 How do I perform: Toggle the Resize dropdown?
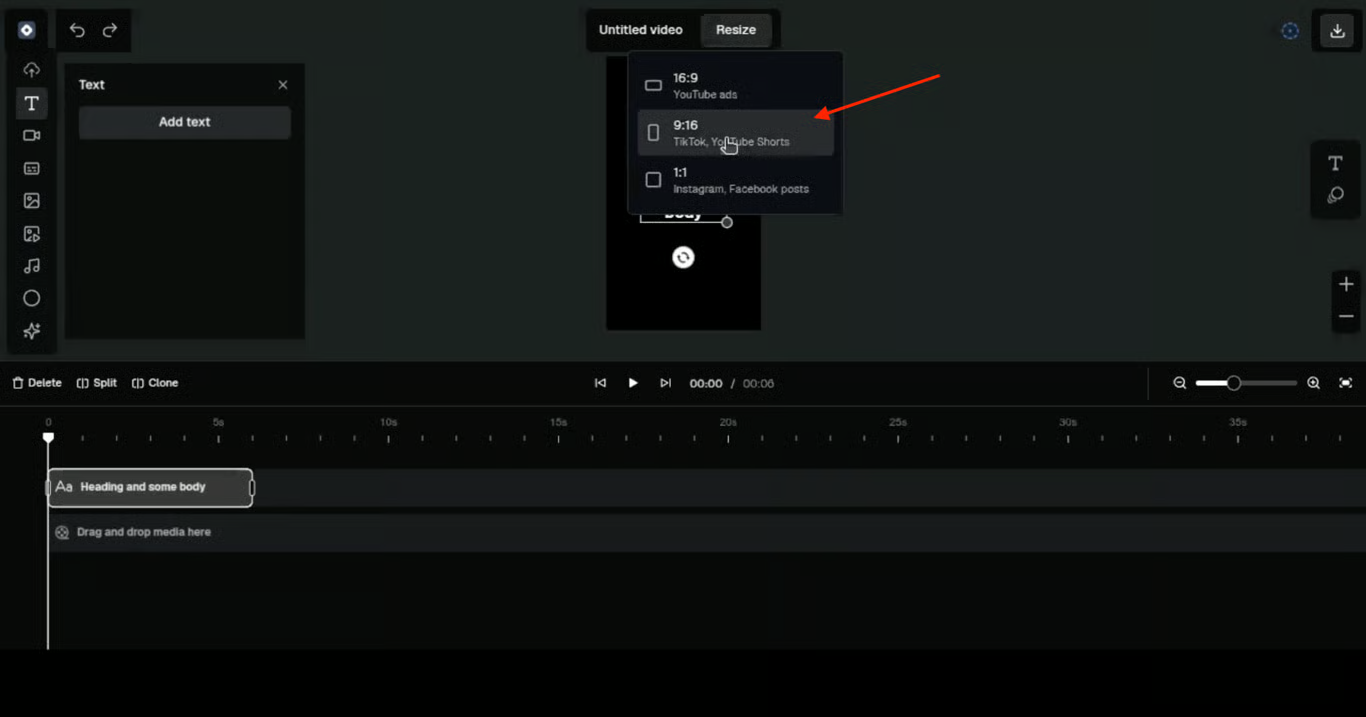(736, 30)
